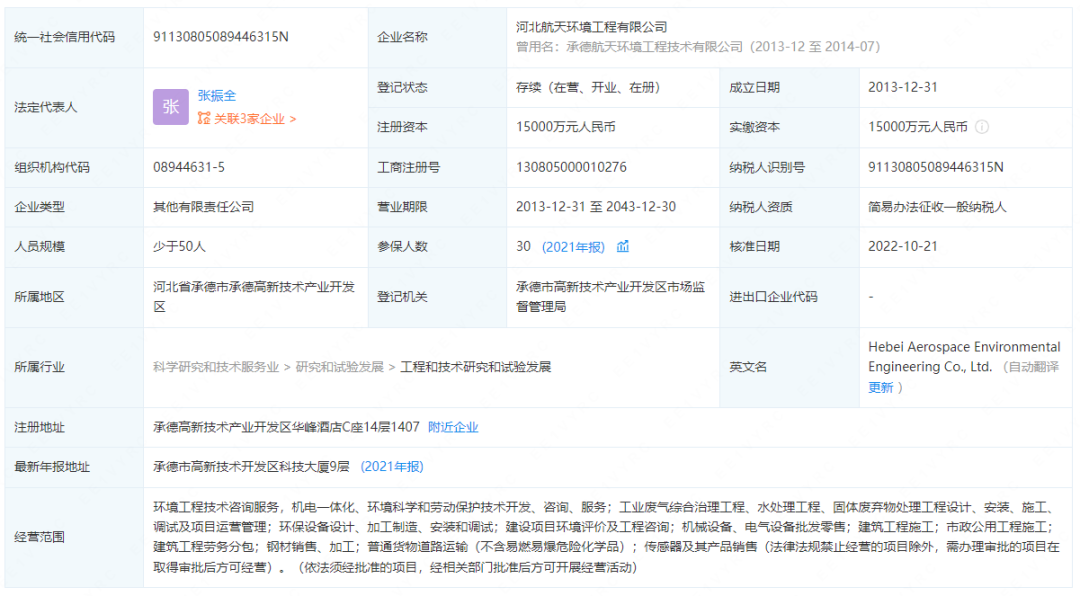This screenshot has width=1080, height=596.
Task: Click address 承德市高新技术开发区科技大厦9层
Action: coord(251,466)
